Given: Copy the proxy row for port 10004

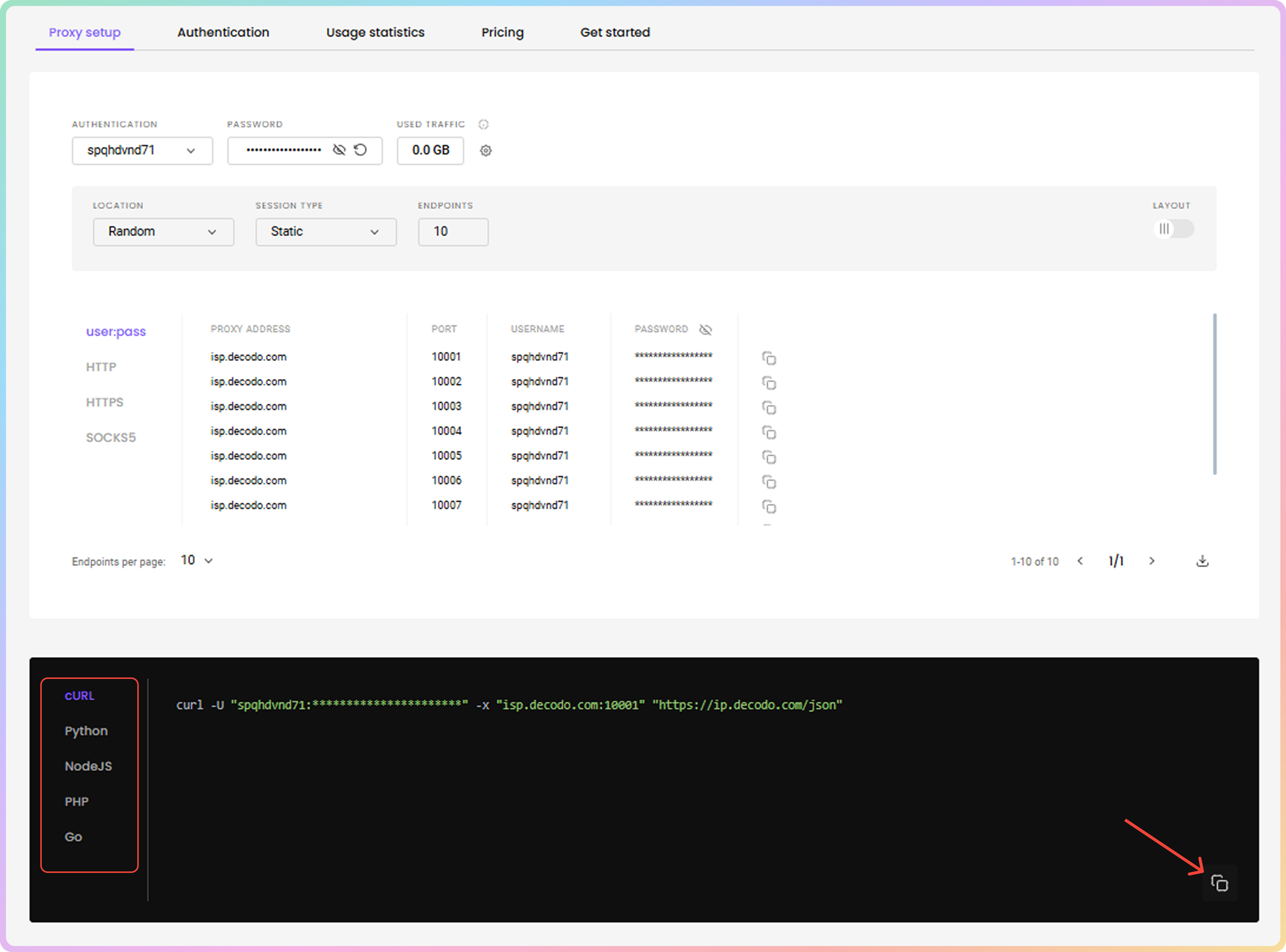Looking at the screenshot, I should (x=769, y=433).
